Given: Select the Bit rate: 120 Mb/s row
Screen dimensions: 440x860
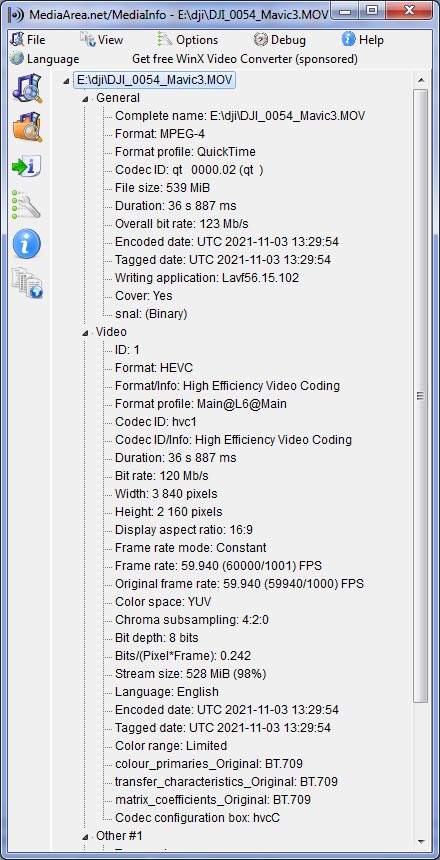Looking at the screenshot, I should [162, 476].
